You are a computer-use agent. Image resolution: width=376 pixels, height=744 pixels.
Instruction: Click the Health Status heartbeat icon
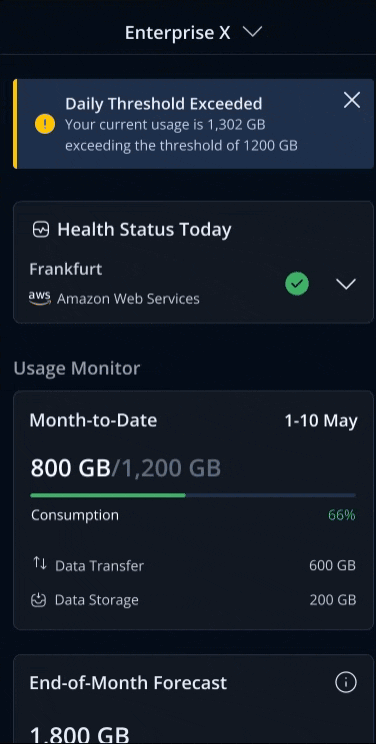tap(40, 231)
